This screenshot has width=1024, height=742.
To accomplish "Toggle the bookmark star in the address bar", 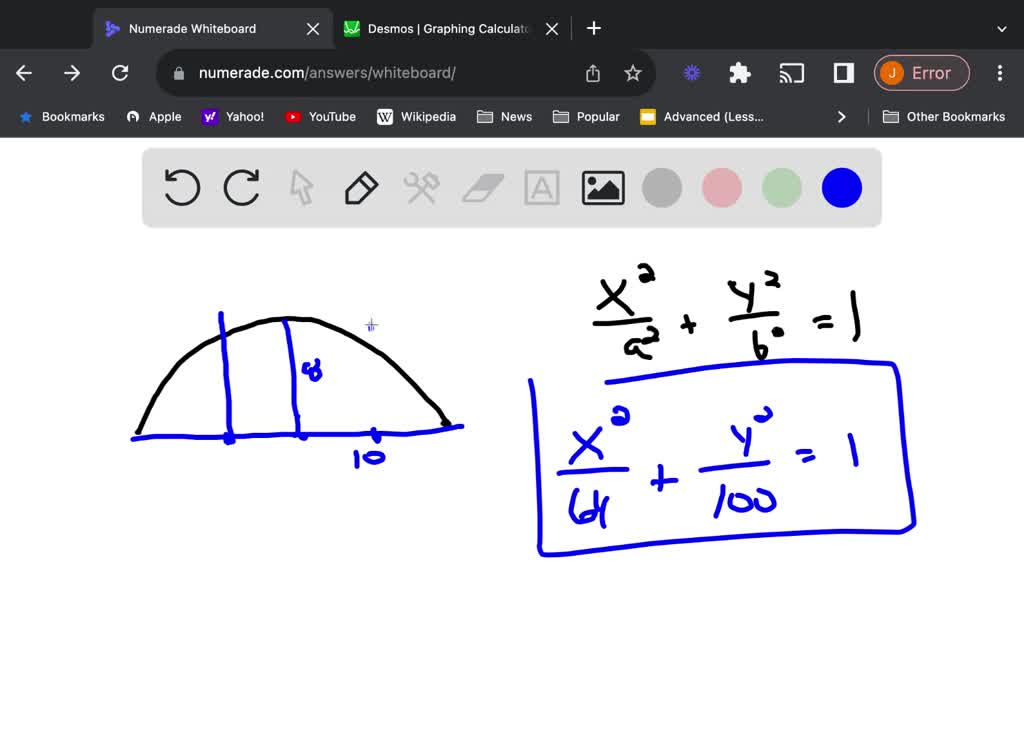I will [635, 73].
